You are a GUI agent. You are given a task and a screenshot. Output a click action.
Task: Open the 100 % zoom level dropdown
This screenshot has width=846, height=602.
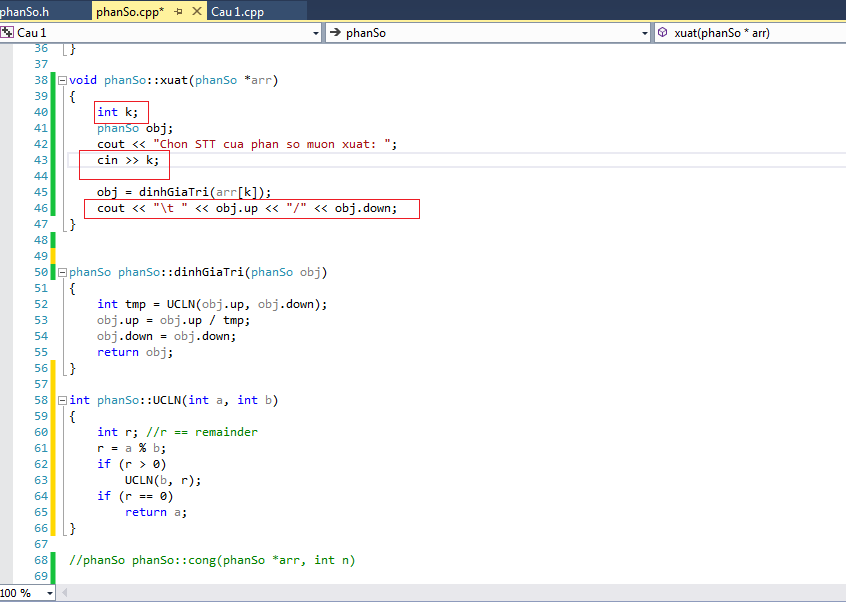click(x=49, y=593)
